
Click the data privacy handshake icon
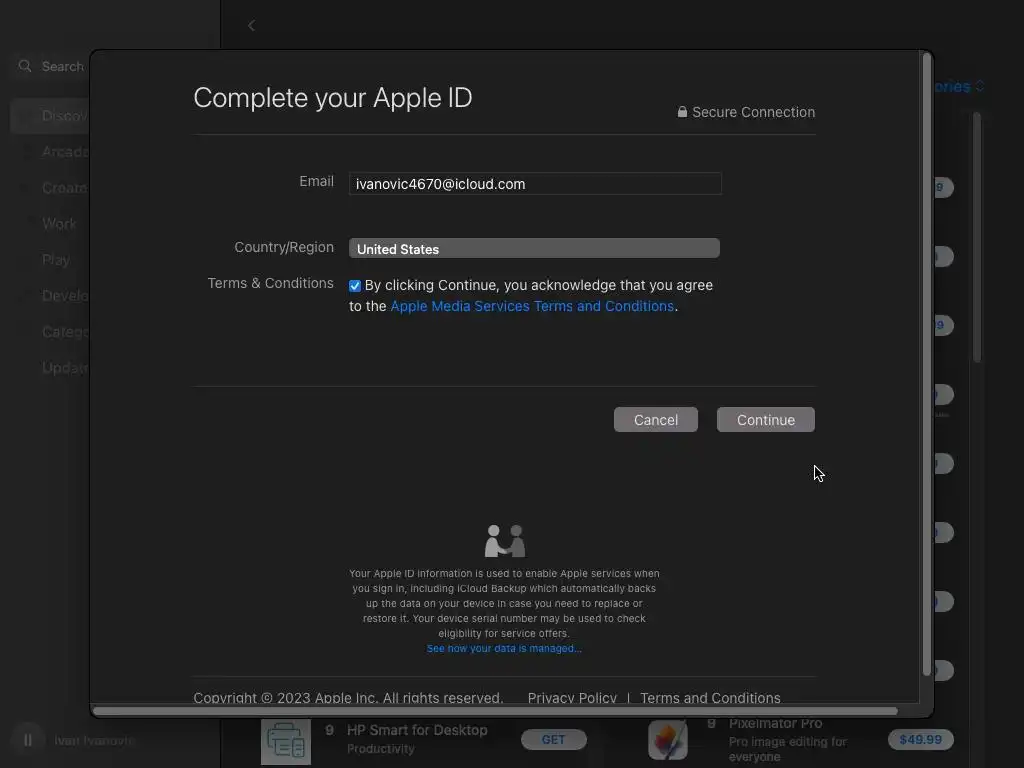tap(504, 541)
